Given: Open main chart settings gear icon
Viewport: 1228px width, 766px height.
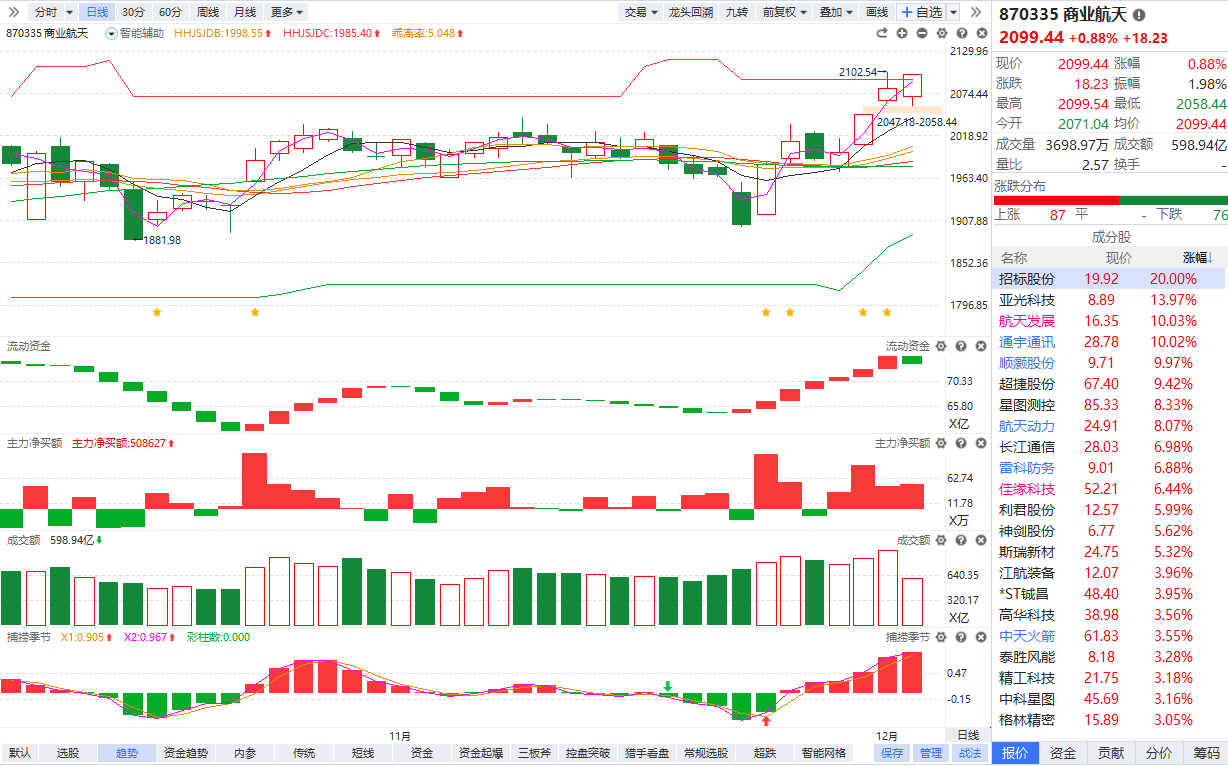Looking at the screenshot, I should (x=941, y=33).
